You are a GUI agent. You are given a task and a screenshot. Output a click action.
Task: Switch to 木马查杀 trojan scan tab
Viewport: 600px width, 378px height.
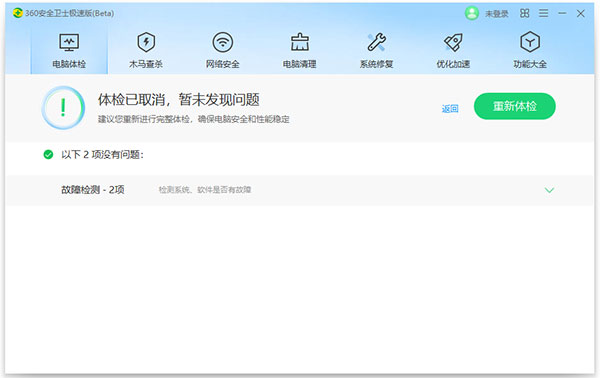[146, 51]
